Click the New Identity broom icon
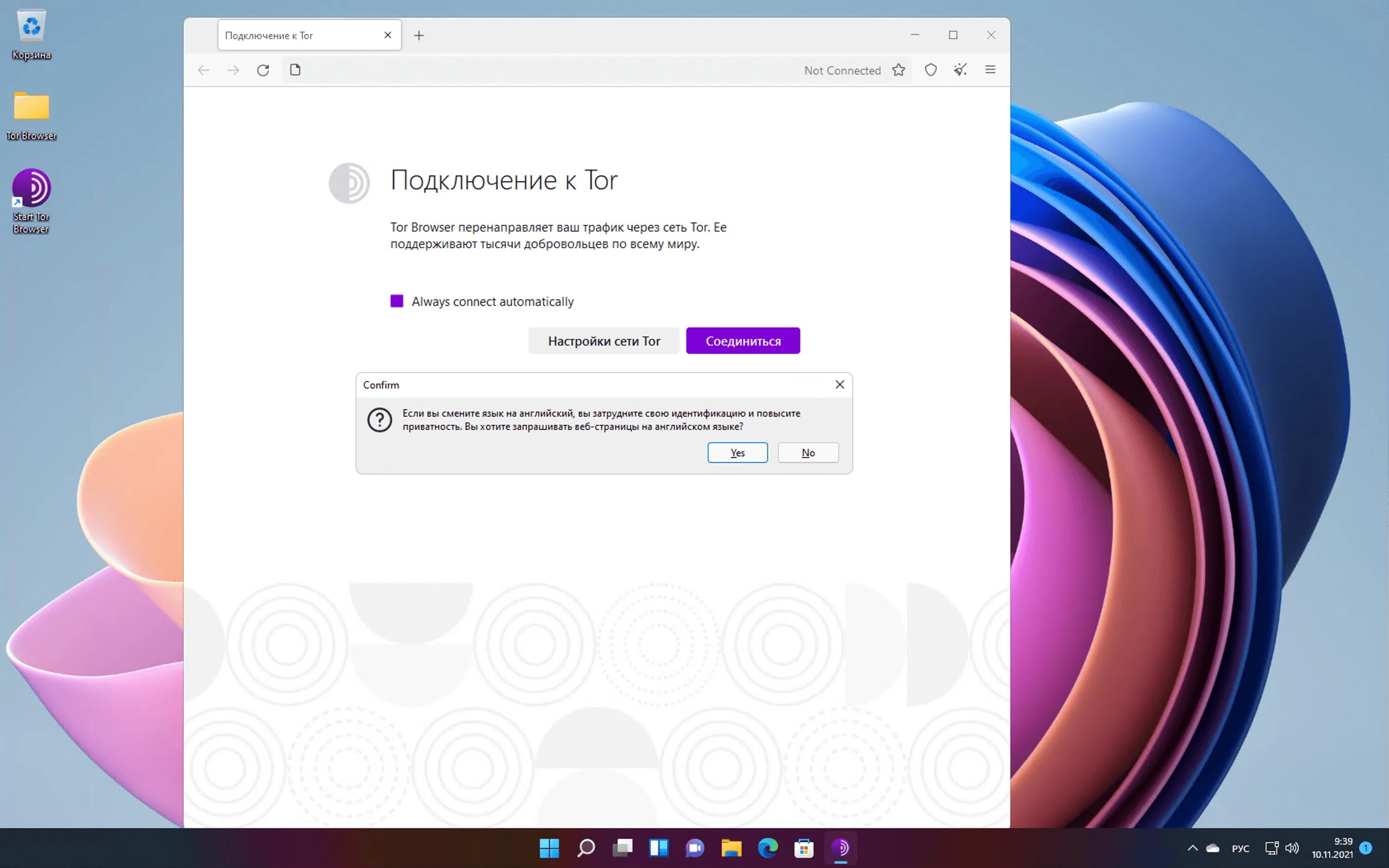This screenshot has width=1389, height=868. pos(960,70)
